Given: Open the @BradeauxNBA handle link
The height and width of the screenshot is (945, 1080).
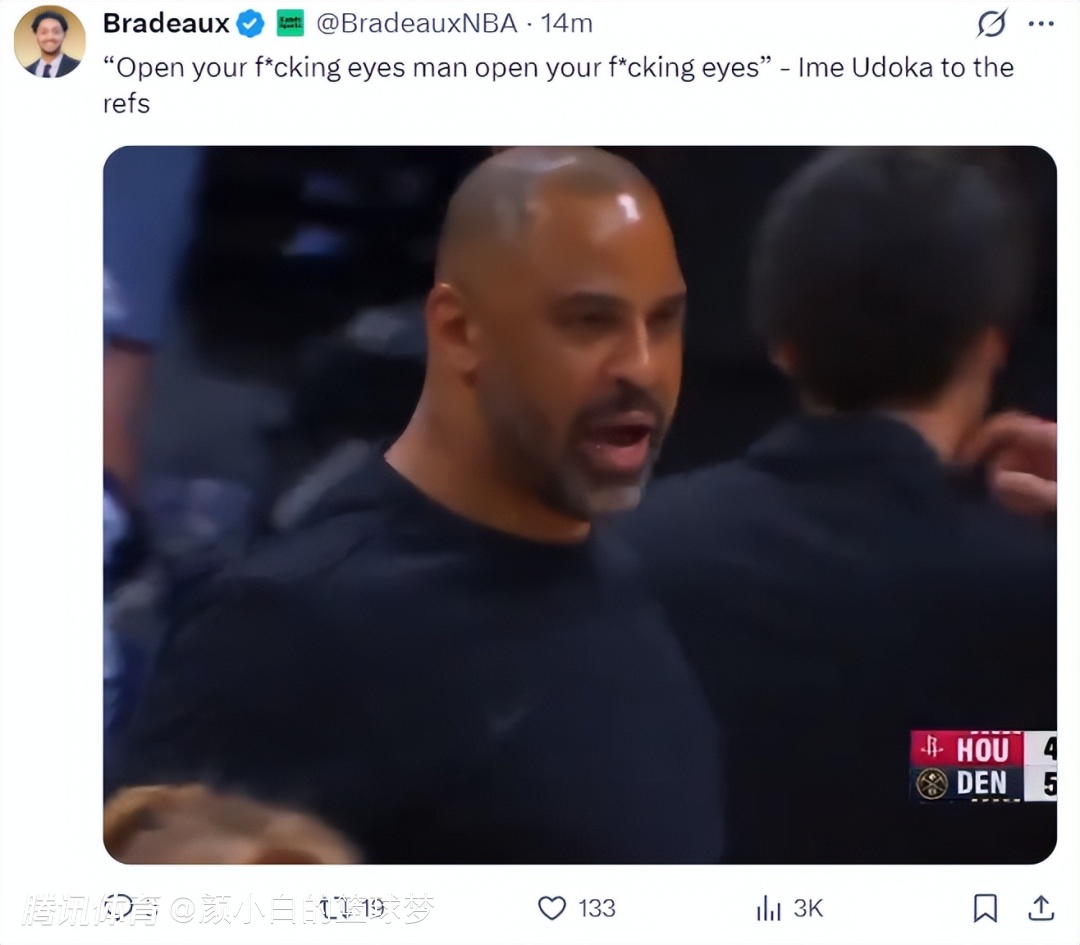Looking at the screenshot, I should pos(417,23).
